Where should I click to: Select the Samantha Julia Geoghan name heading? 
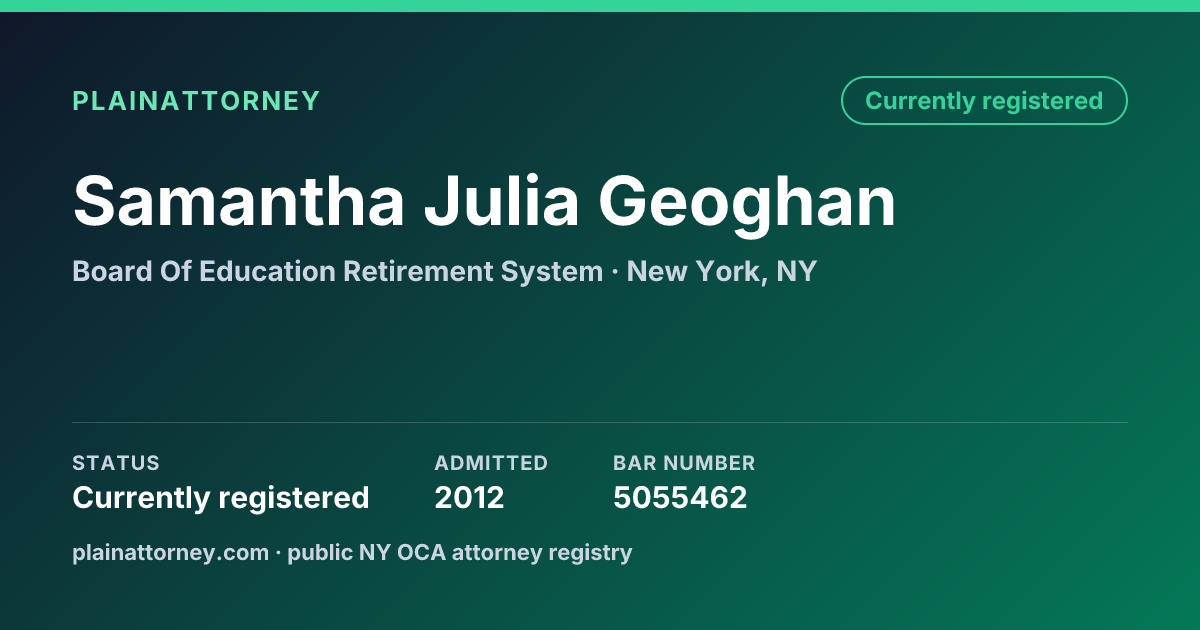[484, 201]
